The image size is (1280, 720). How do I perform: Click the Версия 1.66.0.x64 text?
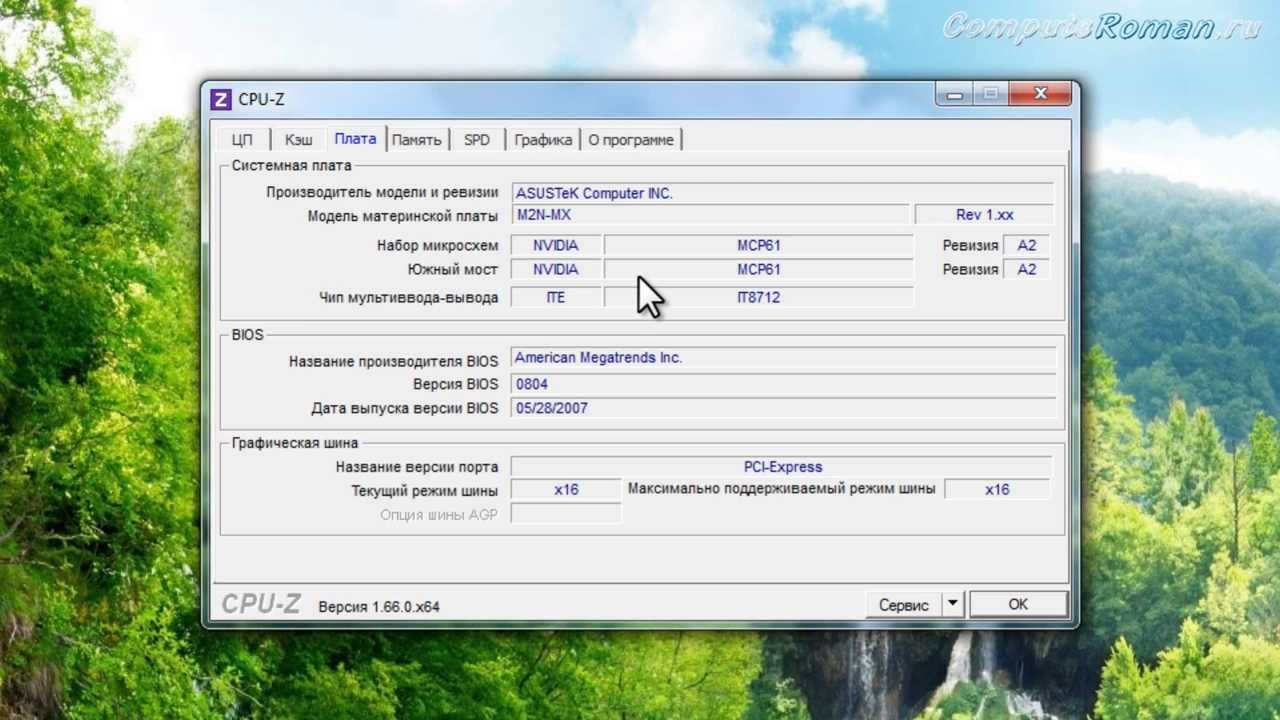pos(379,606)
